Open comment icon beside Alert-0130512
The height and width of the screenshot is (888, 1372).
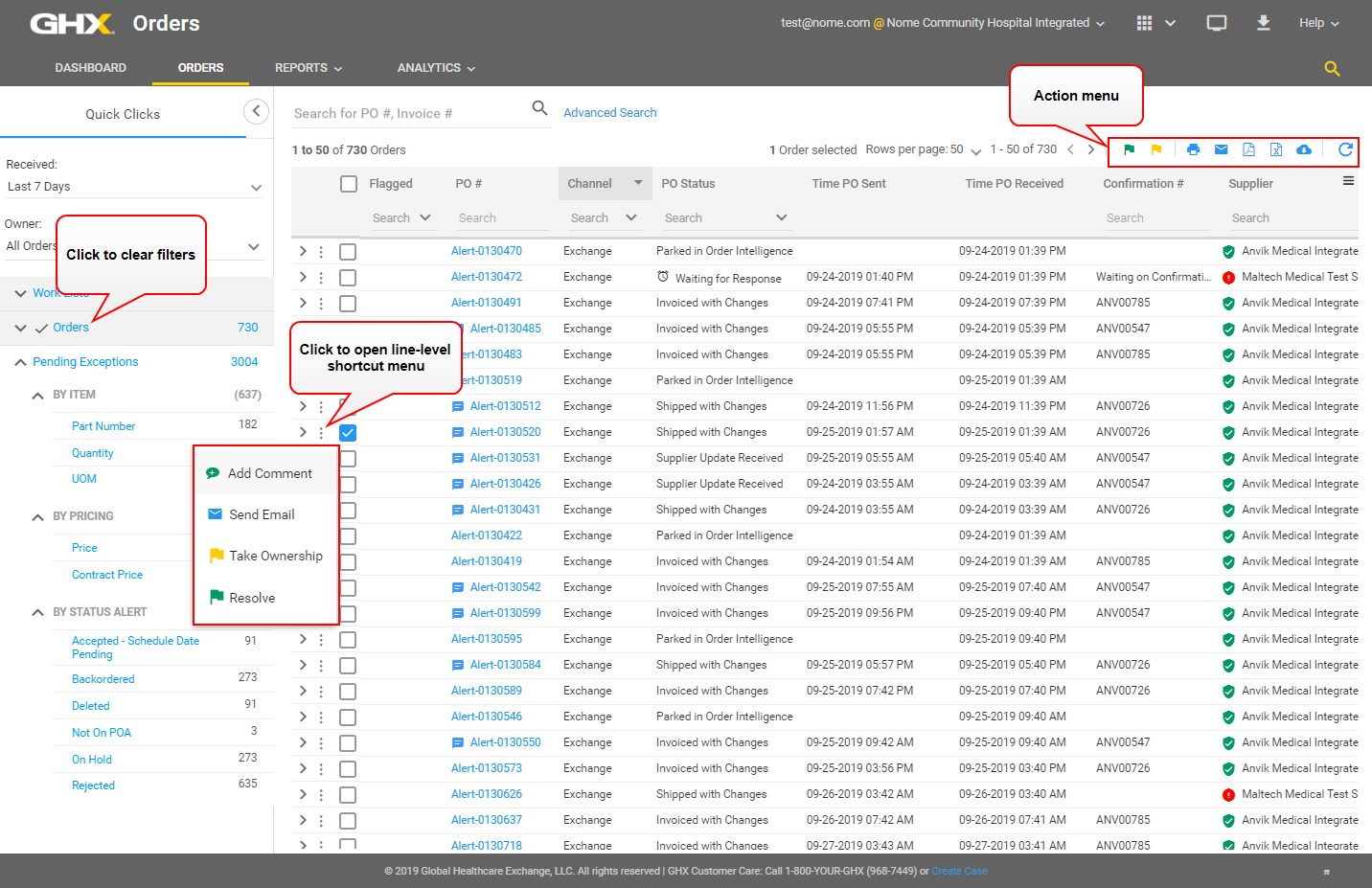458,406
